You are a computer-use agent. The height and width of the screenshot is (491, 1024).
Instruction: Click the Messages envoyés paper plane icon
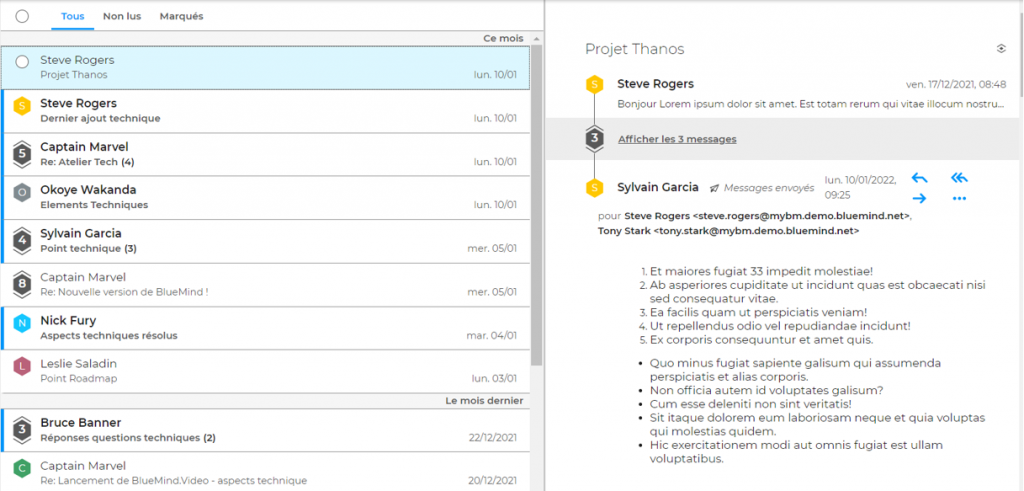pyautogui.click(x=714, y=188)
